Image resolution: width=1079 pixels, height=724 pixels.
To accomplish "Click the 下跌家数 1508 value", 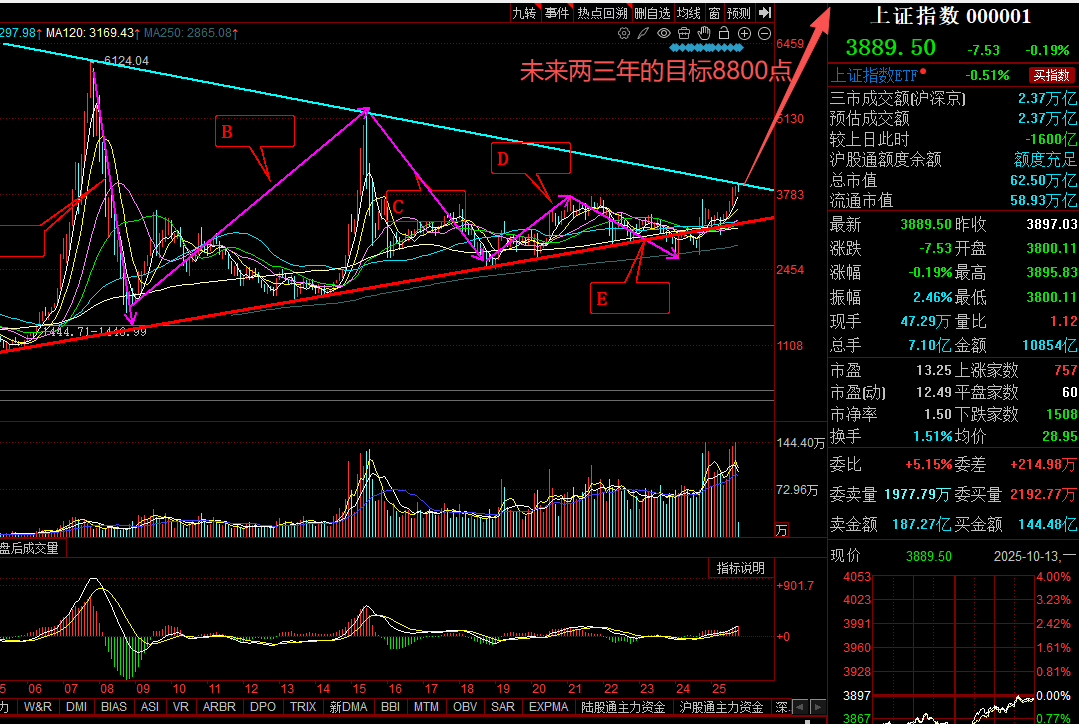I will pos(1062,414).
